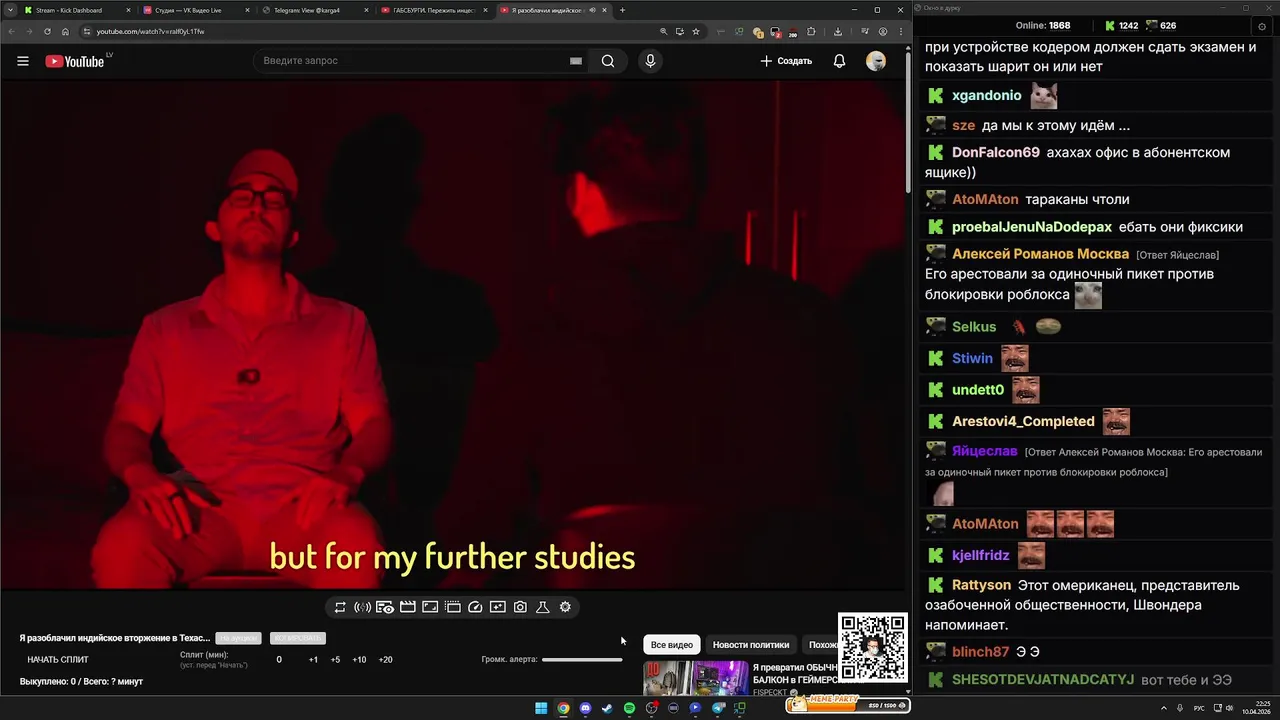1280x720 pixels.
Task: Open YouTube notifications bell
Action: 840,61
